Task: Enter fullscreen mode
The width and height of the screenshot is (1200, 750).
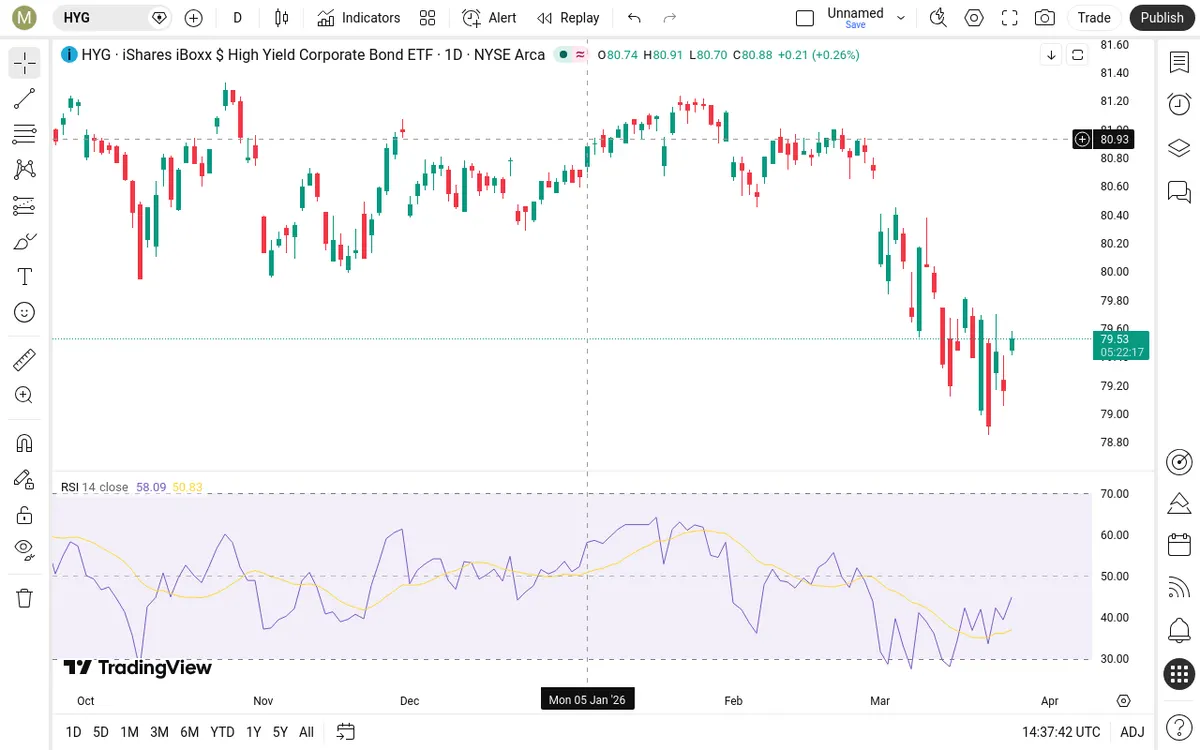Action: coord(1010,17)
